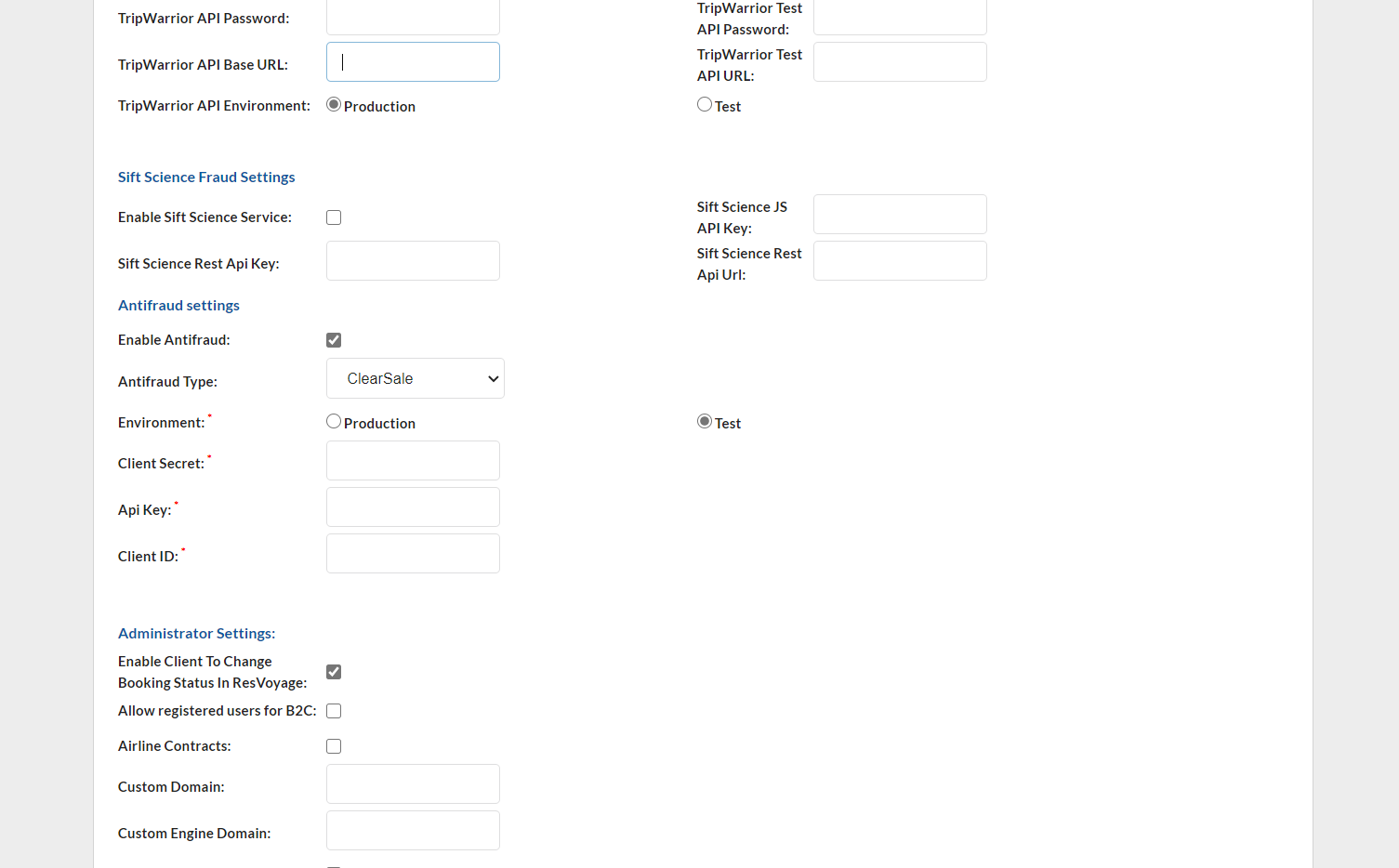The image size is (1399, 868).
Task: Click the Client Secret input field
Action: [413, 461]
